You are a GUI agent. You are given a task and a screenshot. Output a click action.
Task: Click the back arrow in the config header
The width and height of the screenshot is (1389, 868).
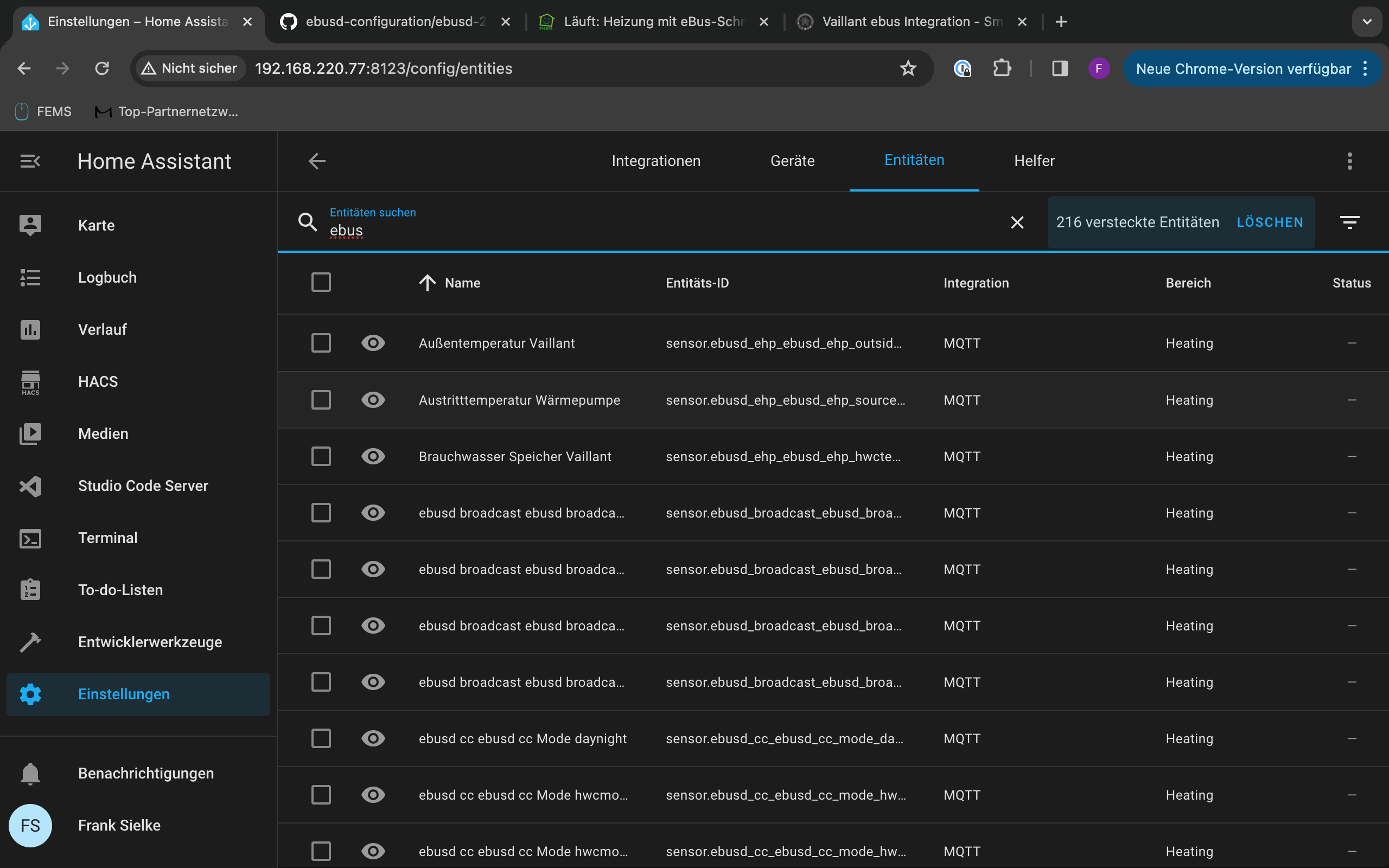click(x=317, y=161)
